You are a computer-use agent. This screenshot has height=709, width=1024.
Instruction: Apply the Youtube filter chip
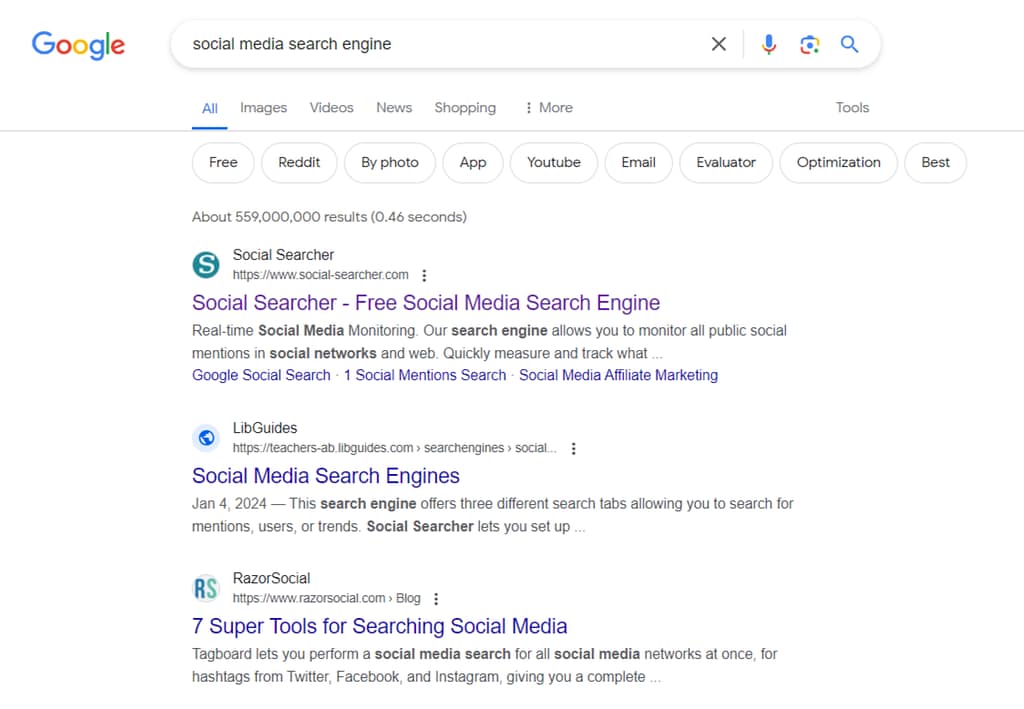click(x=554, y=163)
